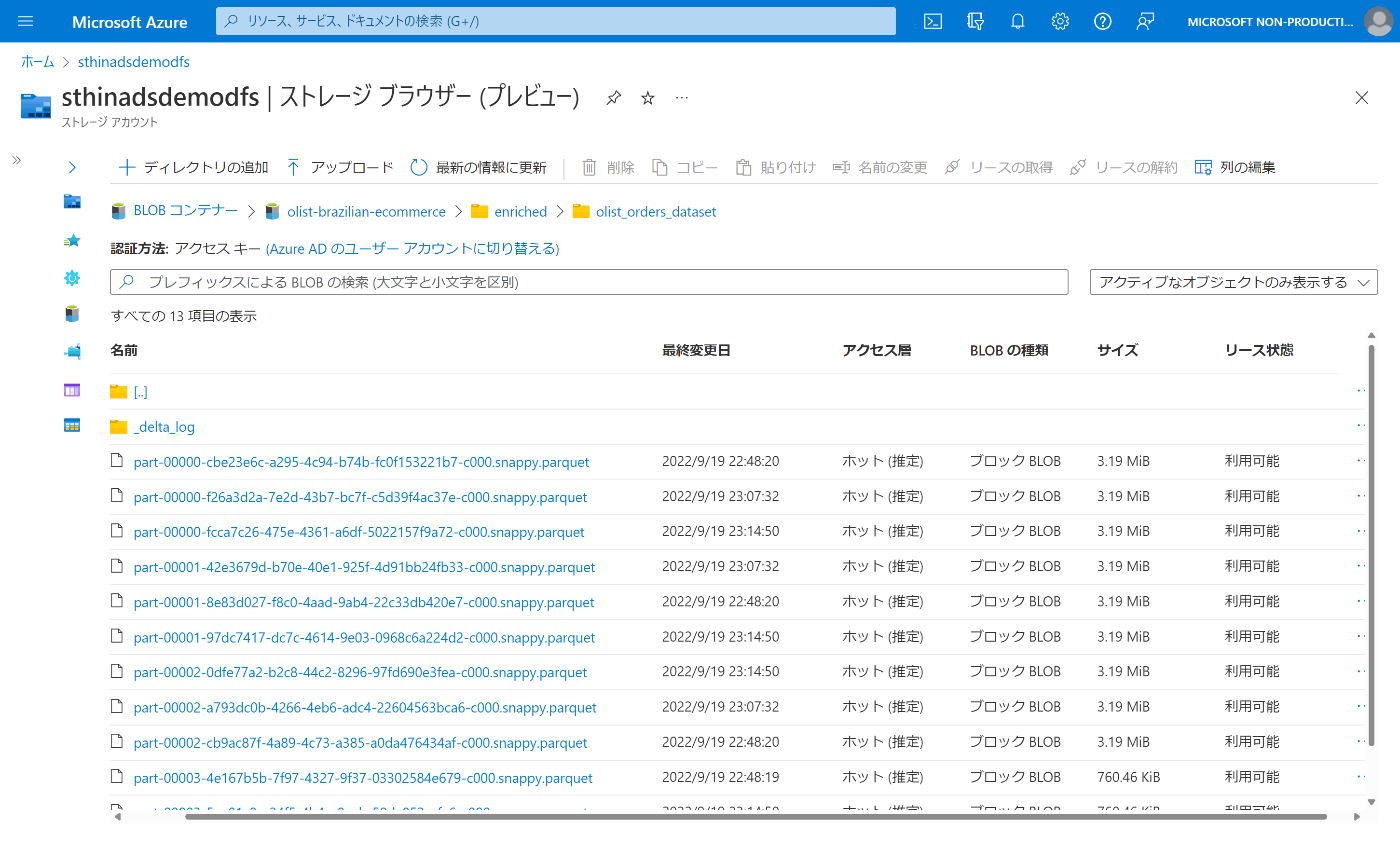The width and height of the screenshot is (1400, 850).
Task: Open the Directories and subscriptions filter icon
Action: tap(976, 21)
